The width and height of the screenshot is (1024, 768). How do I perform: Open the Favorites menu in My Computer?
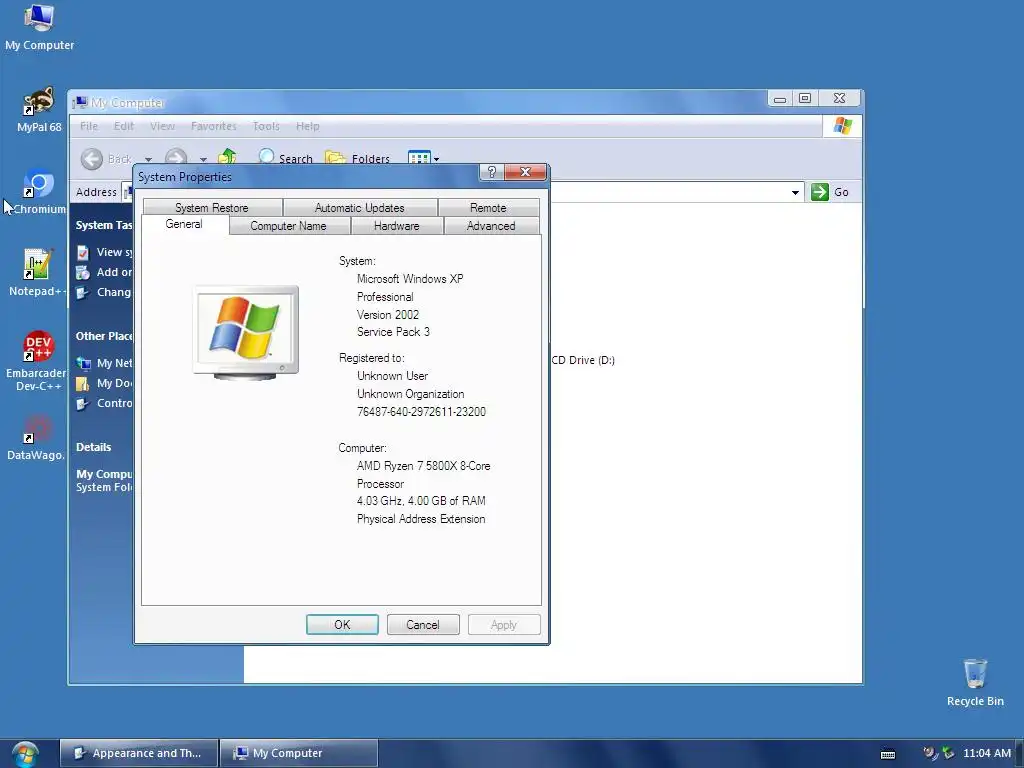click(x=214, y=126)
